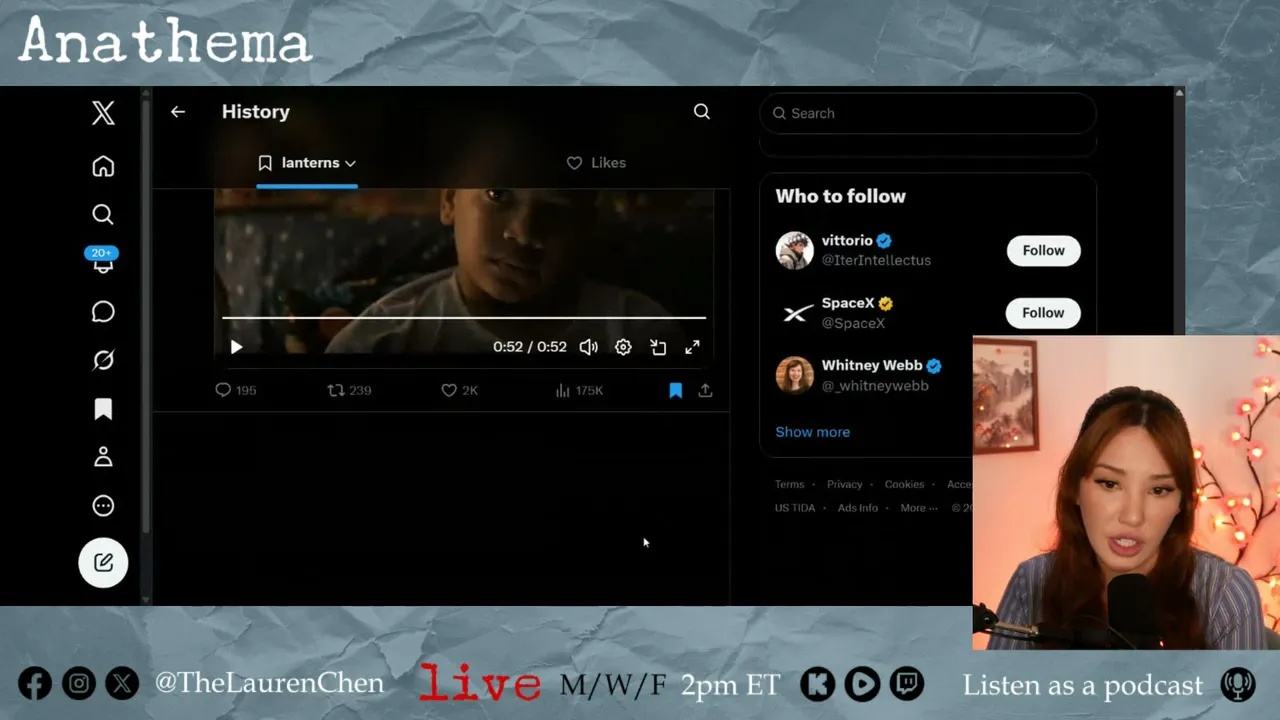The width and height of the screenshot is (1280, 720).
Task: Open Bookmarks from the left sidebar
Action: tap(103, 409)
